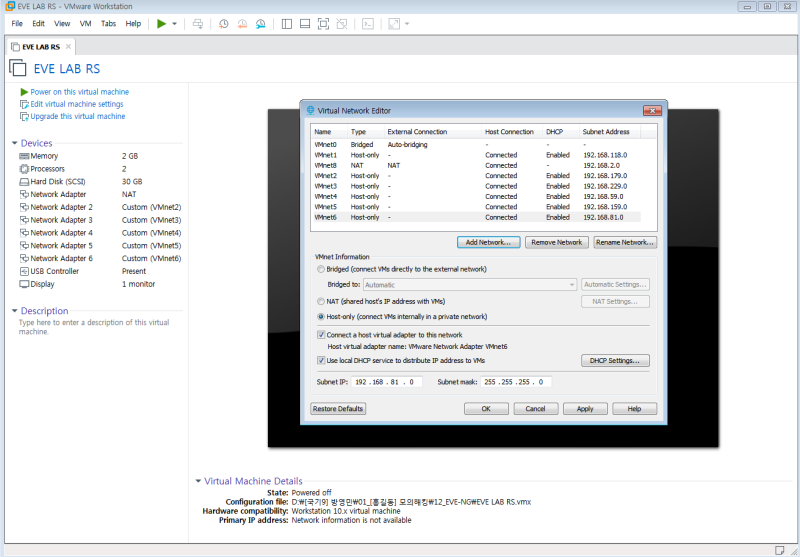Open the console view toolbar icon
Screen dimensions: 800x557
[x=368, y=23]
